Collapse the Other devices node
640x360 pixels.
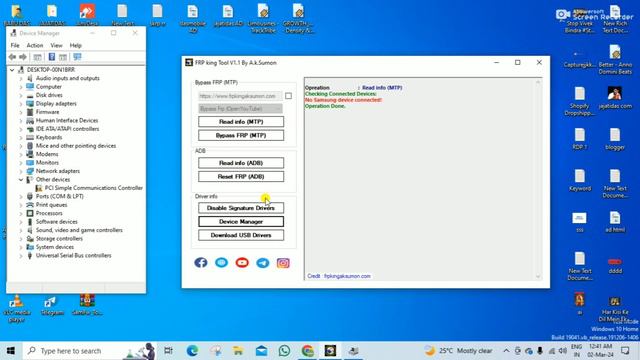[21, 180]
